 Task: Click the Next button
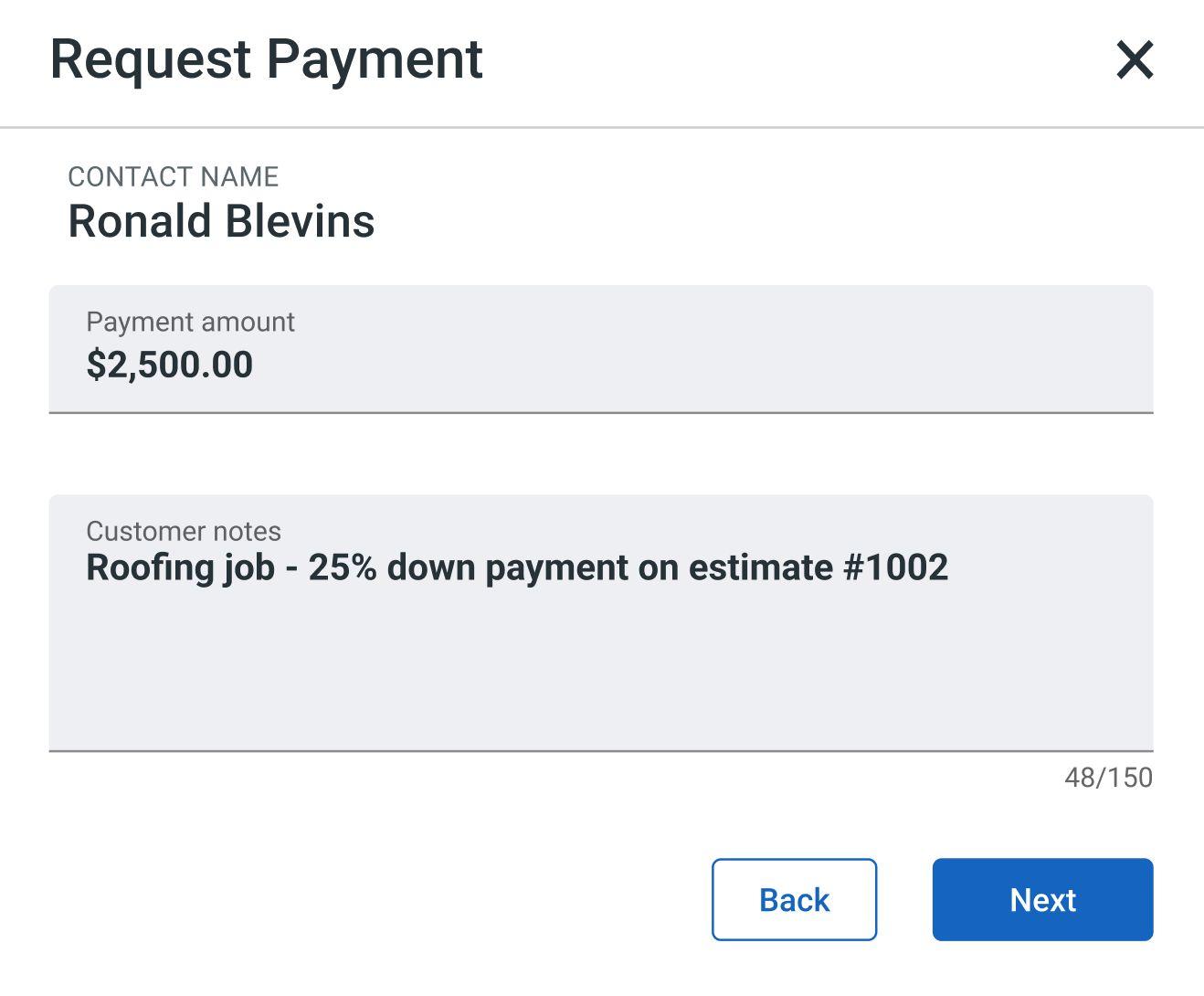[1042, 899]
